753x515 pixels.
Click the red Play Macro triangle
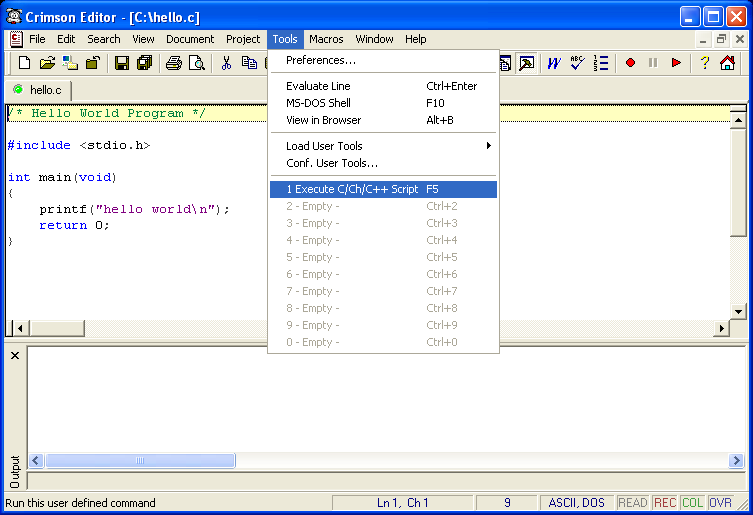tap(676, 63)
